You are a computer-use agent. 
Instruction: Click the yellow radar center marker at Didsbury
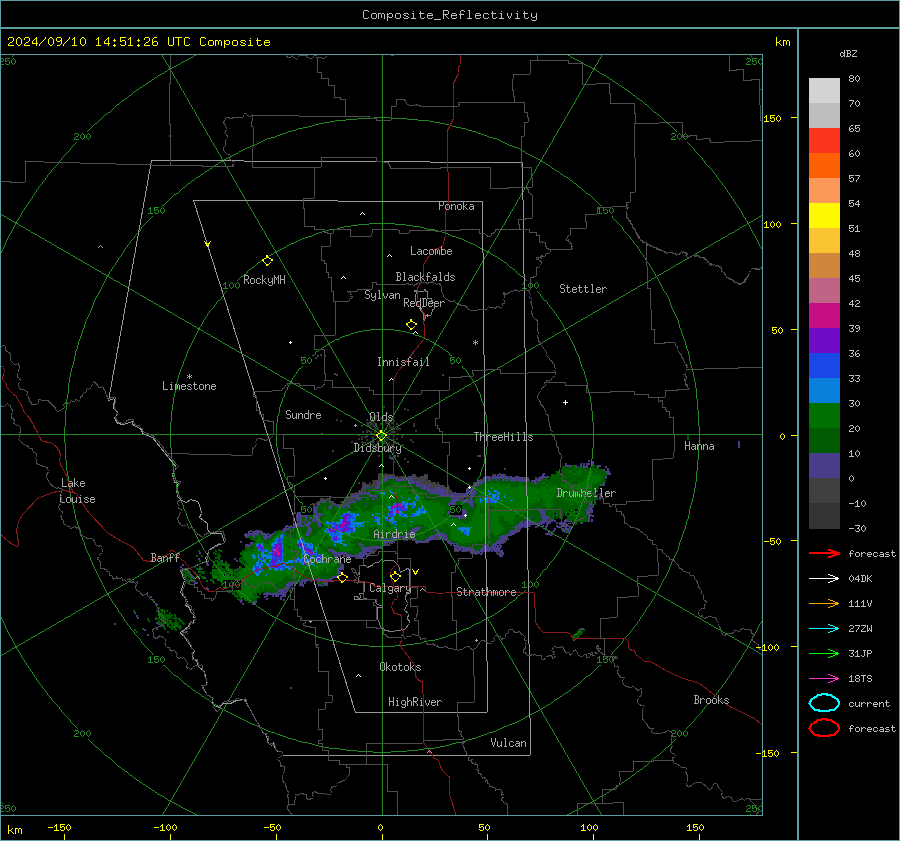(381, 436)
